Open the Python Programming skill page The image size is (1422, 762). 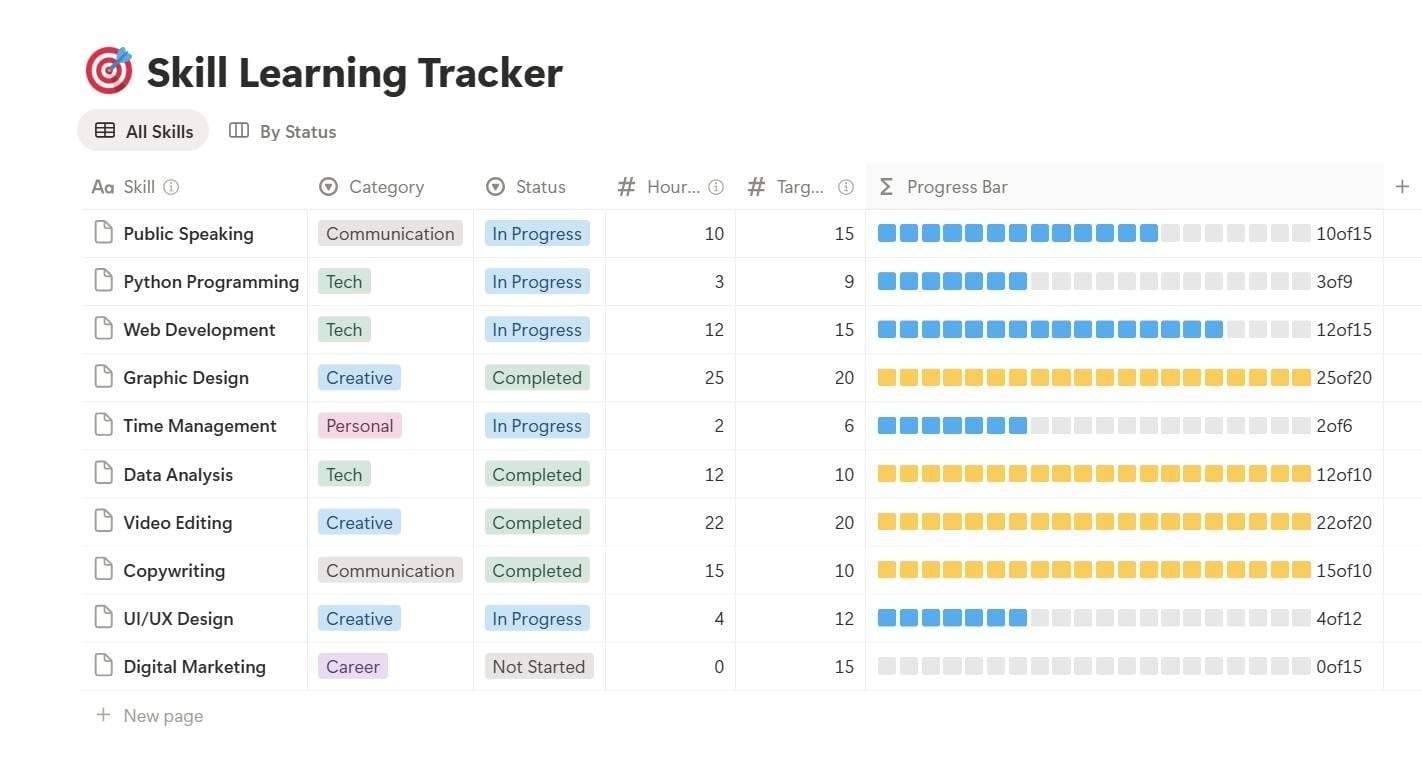(x=211, y=282)
